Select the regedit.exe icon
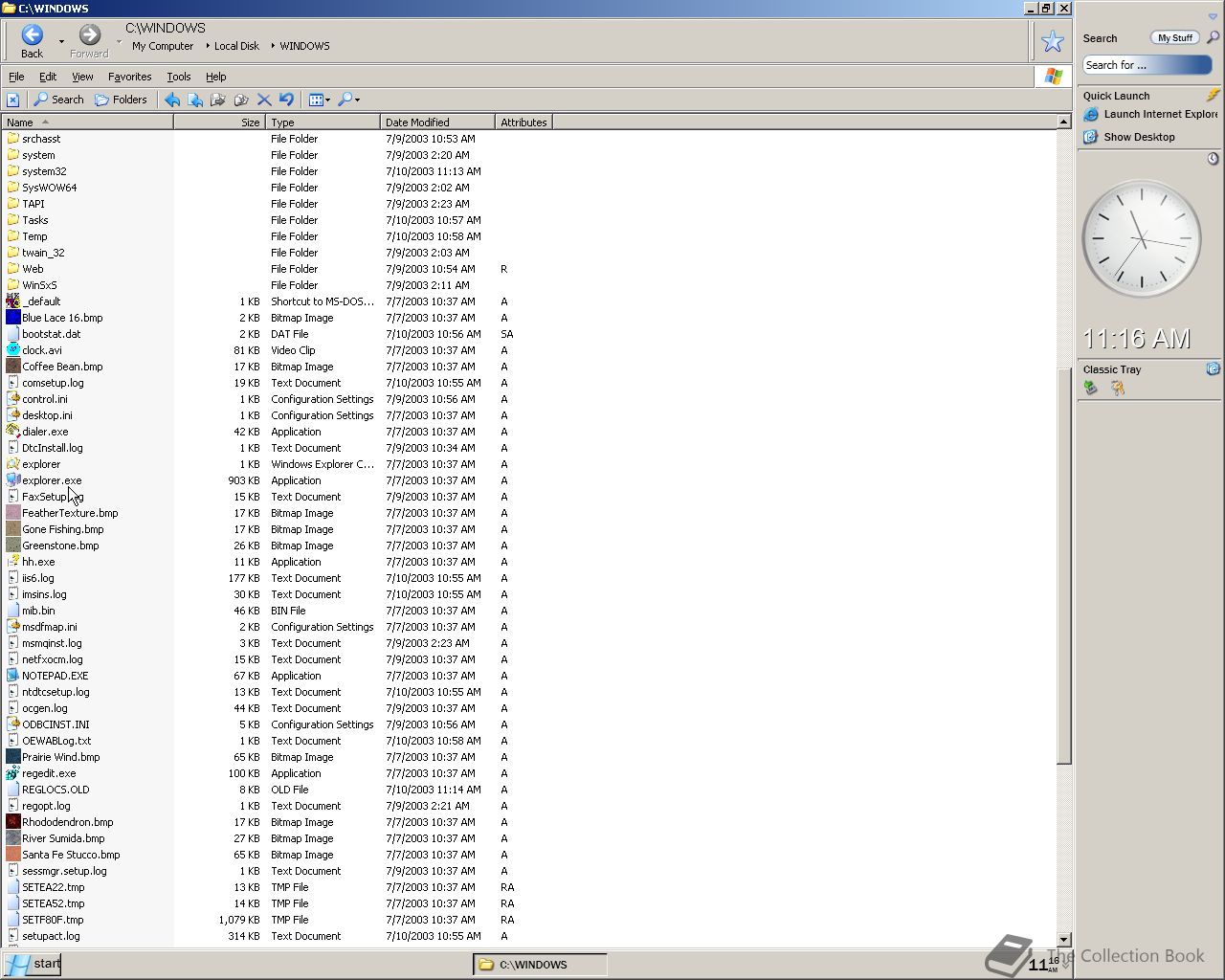This screenshot has height=980, width=1225. pos(13,773)
